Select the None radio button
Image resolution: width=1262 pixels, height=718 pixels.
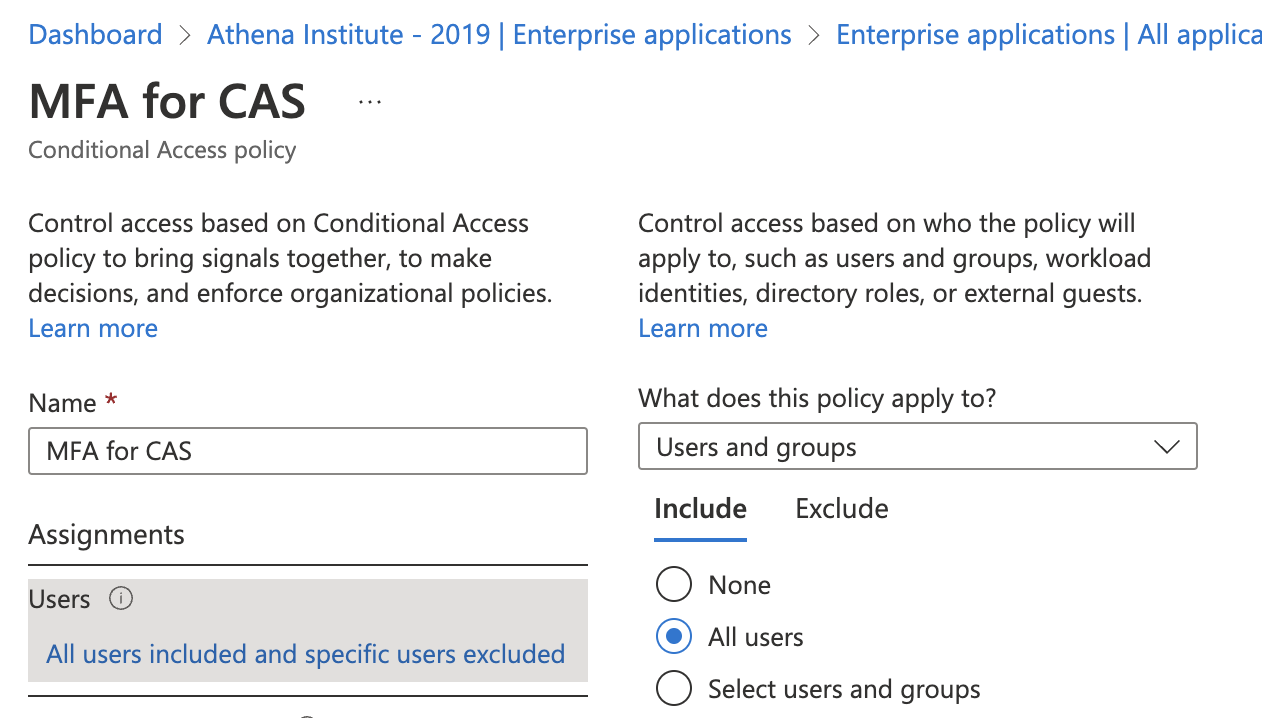tap(674, 585)
